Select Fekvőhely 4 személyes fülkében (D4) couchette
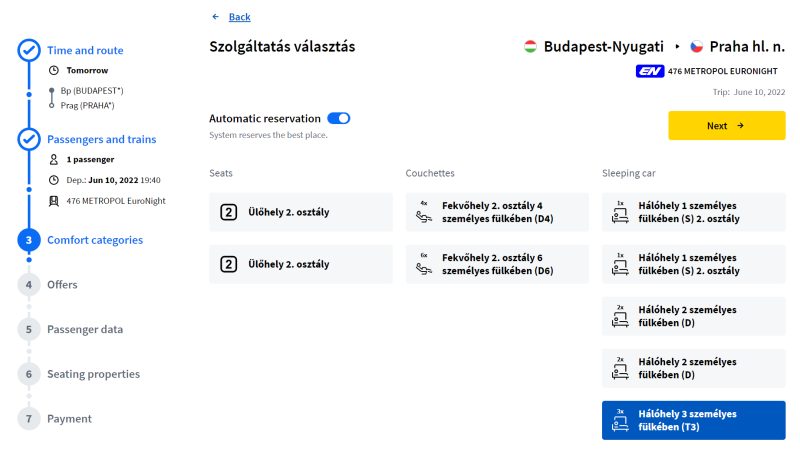800x452 pixels. pyautogui.click(x=497, y=212)
